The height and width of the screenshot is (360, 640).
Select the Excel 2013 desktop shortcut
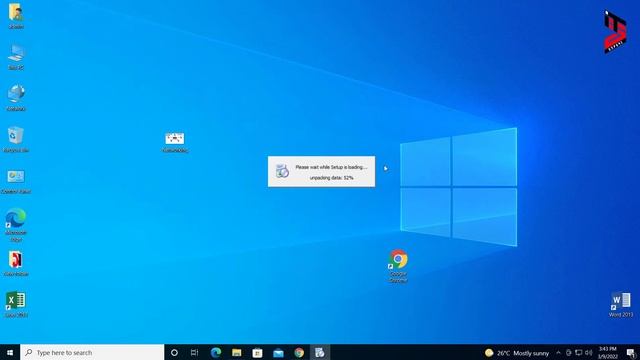coord(16,304)
